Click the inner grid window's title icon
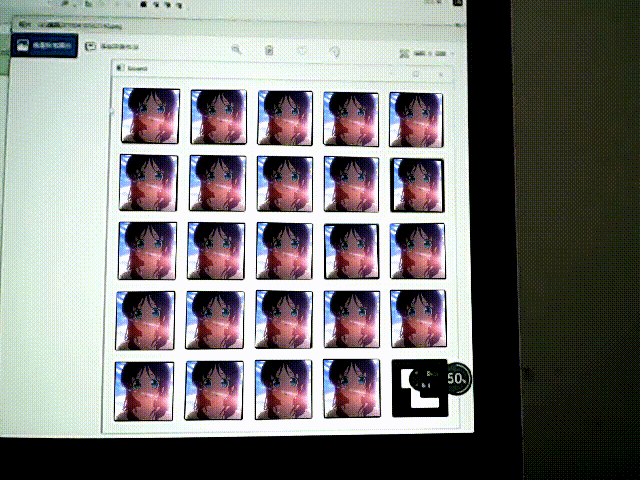The width and height of the screenshot is (640, 480). pyautogui.click(x=120, y=68)
